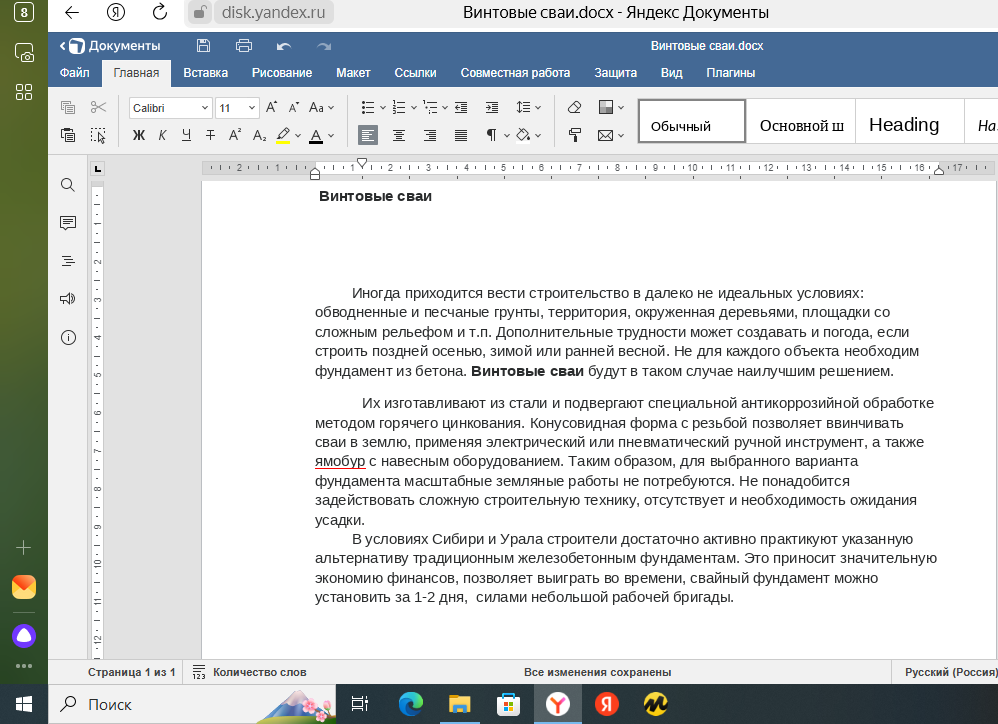This screenshot has height=724, width=998.
Task: Toggle nonprinting characters pilcrow
Action: pyautogui.click(x=491, y=135)
